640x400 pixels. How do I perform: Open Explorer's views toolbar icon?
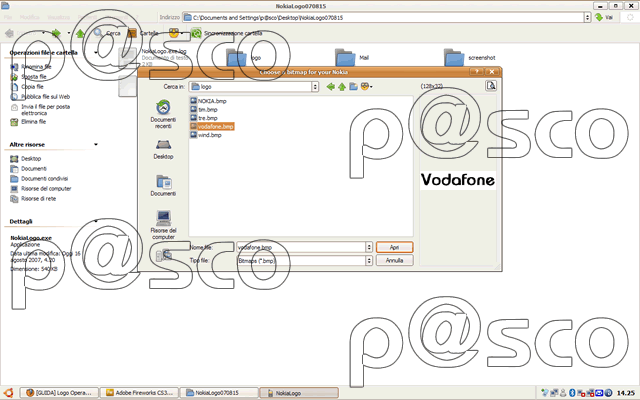[x=175, y=33]
